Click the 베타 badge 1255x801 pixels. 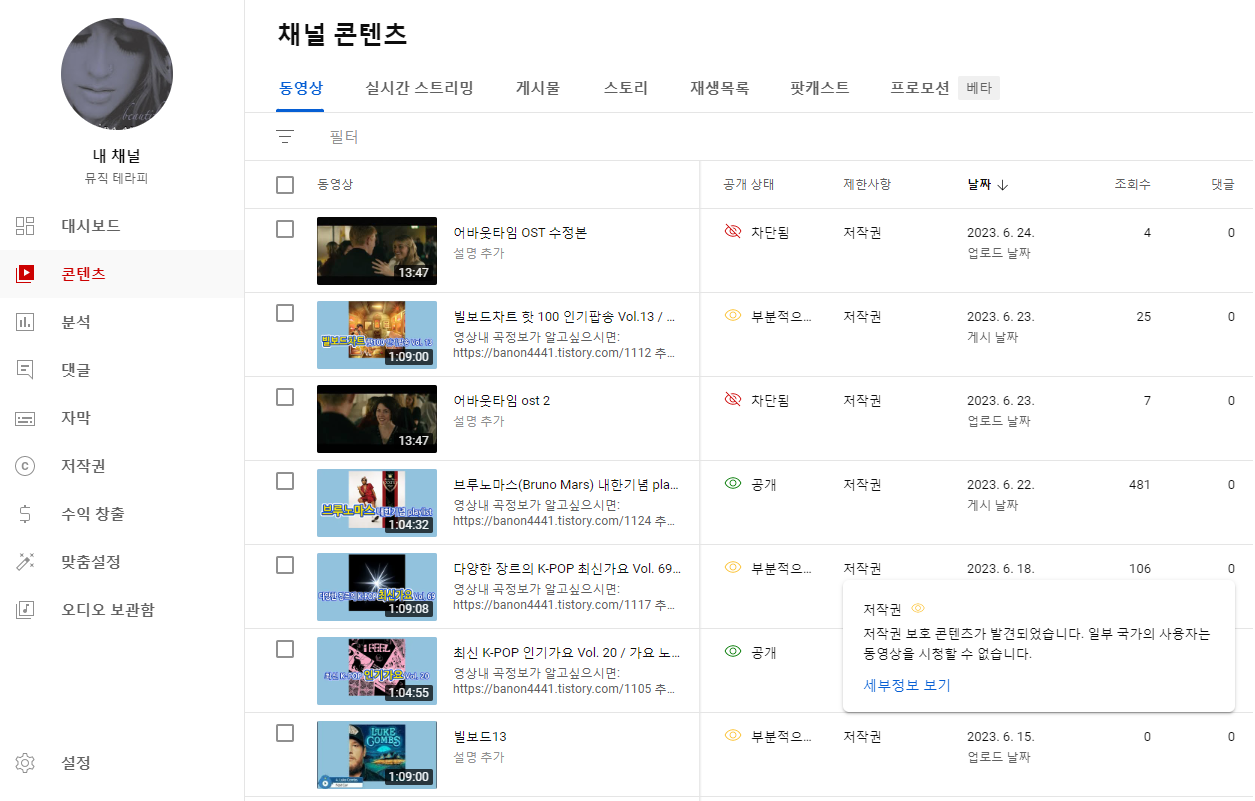click(x=979, y=88)
